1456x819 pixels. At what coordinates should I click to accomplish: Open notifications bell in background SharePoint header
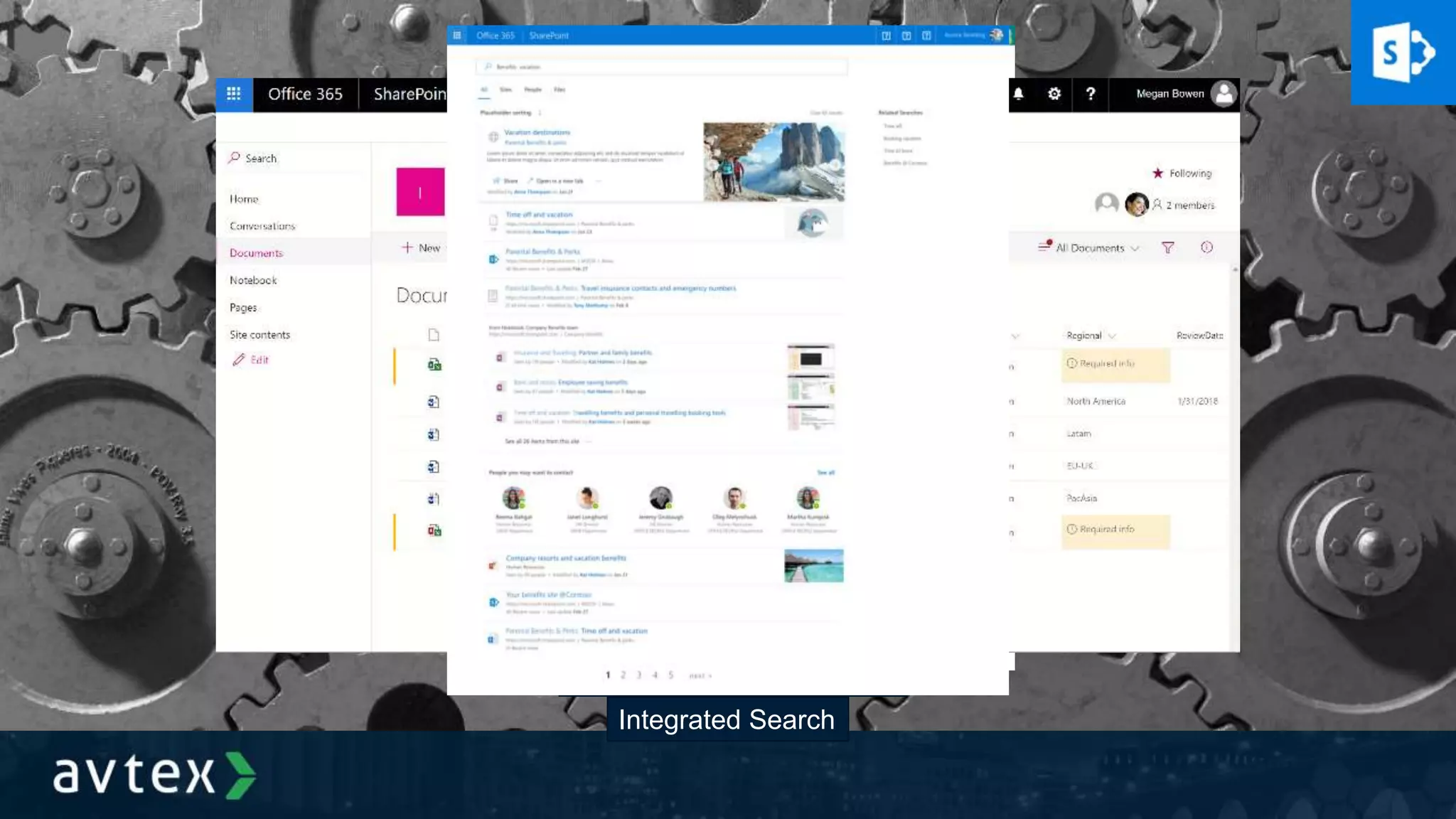pyautogui.click(x=1018, y=94)
